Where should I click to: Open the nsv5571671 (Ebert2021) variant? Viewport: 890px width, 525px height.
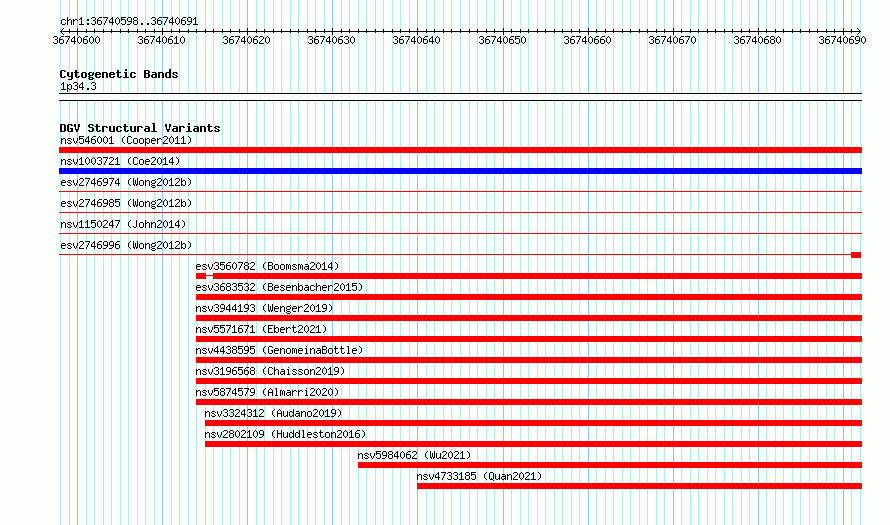click(261, 329)
